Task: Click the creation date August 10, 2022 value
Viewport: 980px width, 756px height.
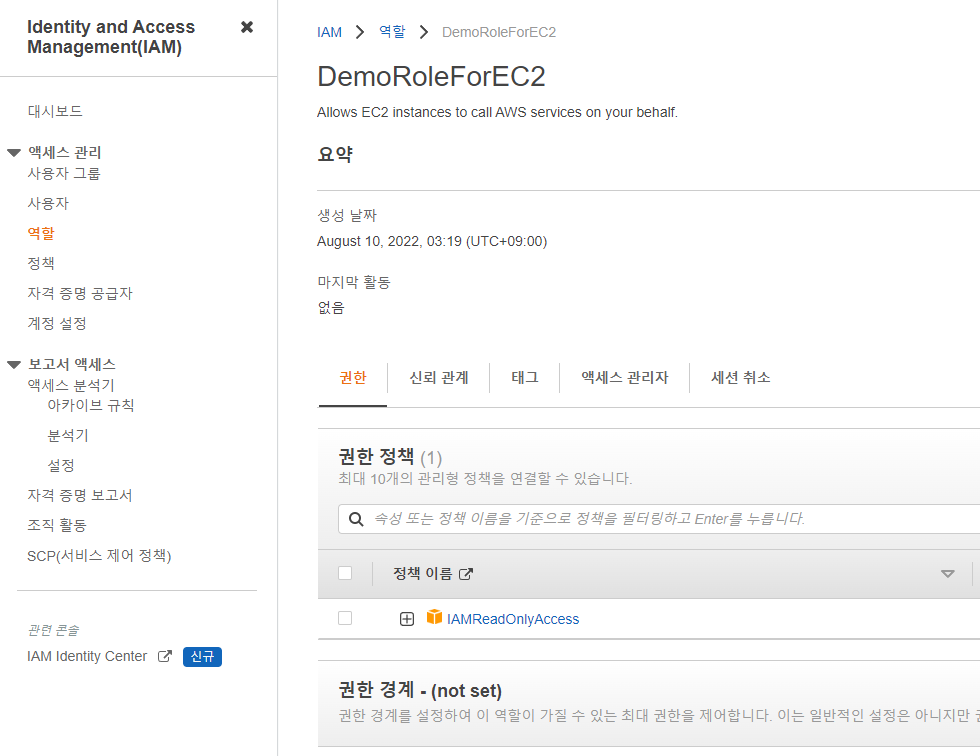Action: click(432, 241)
